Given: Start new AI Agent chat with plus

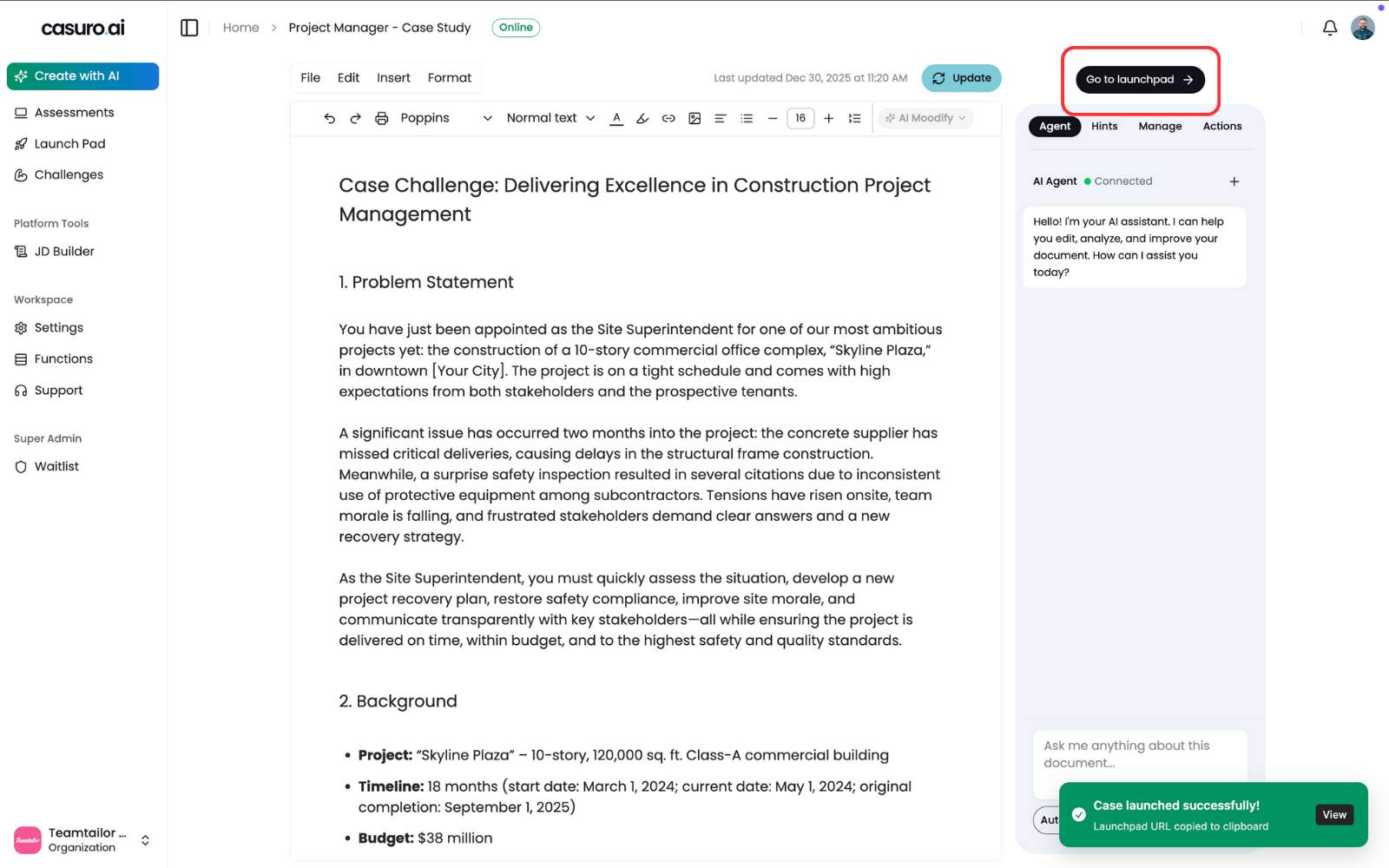Looking at the screenshot, I should point(1234,181).
